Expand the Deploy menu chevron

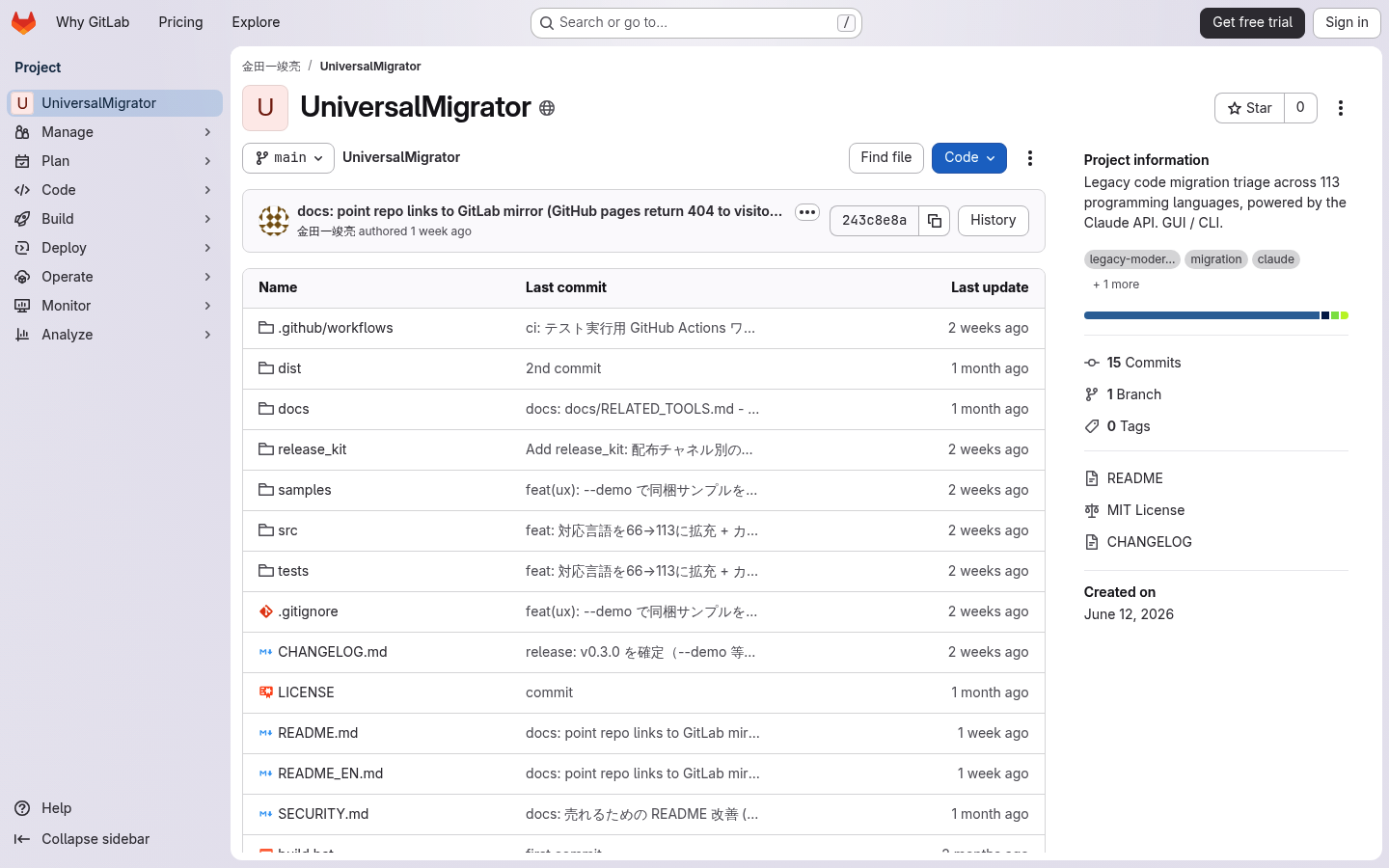207,248
